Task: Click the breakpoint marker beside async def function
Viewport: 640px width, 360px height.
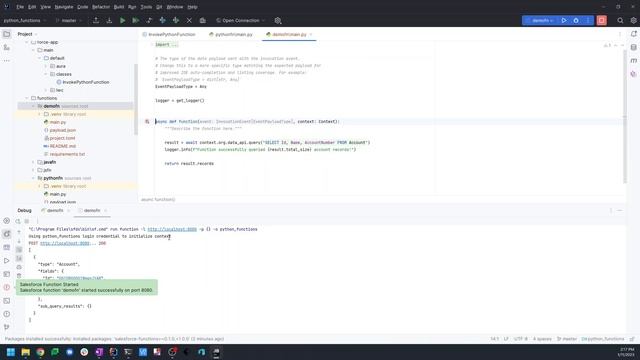Action: coord(147,122)
